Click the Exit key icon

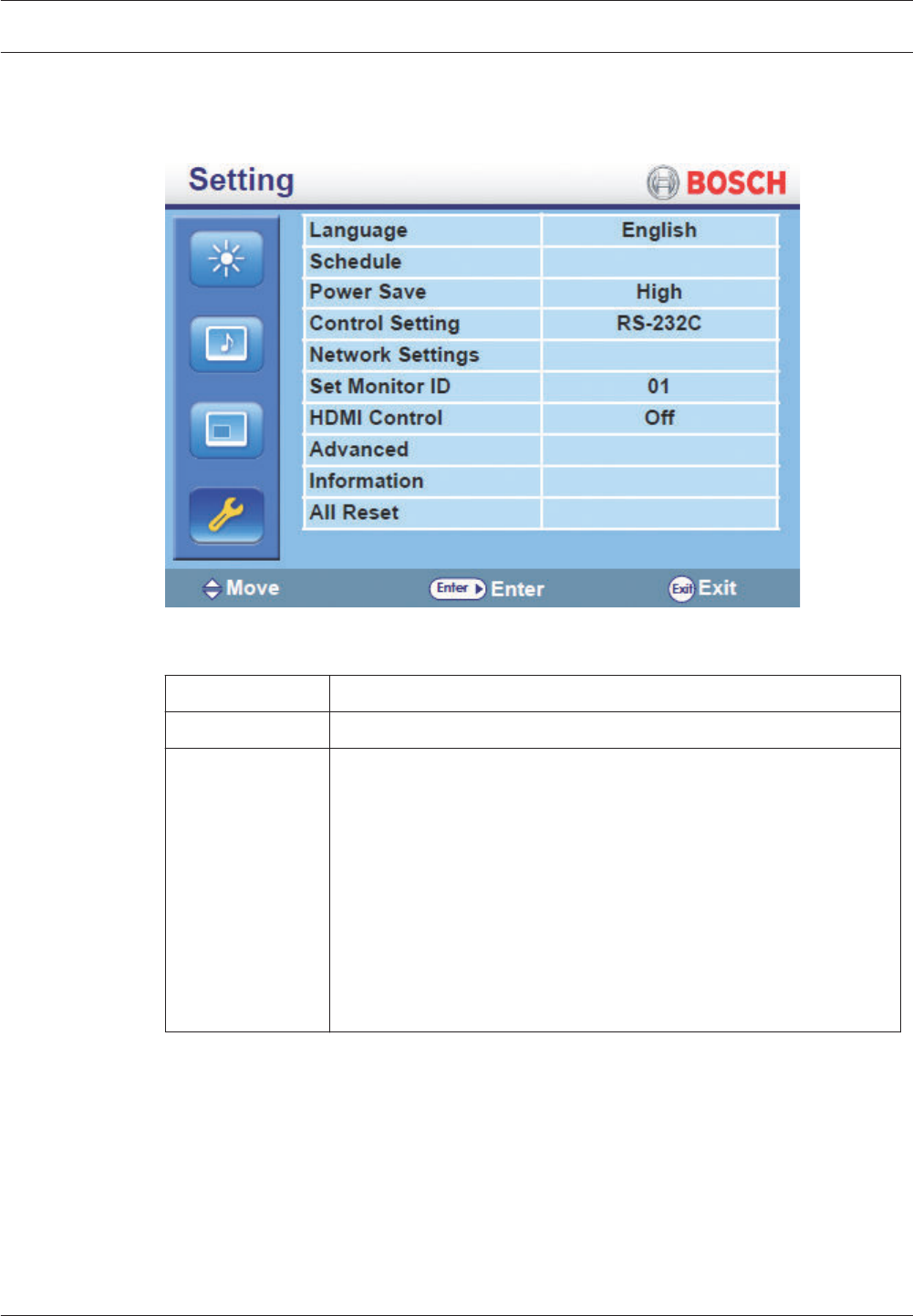tap(681, 589)
